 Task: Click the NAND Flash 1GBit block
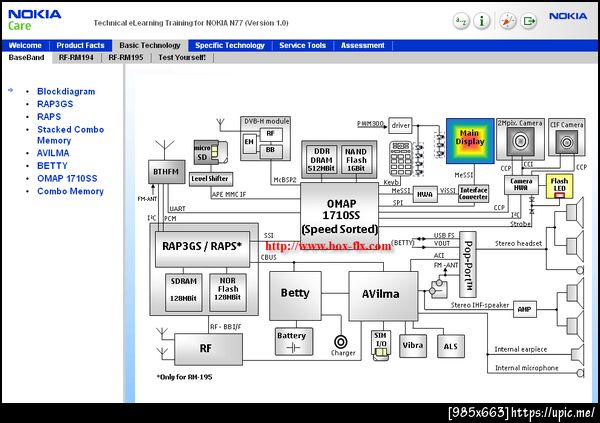click(x=356, y=160)
